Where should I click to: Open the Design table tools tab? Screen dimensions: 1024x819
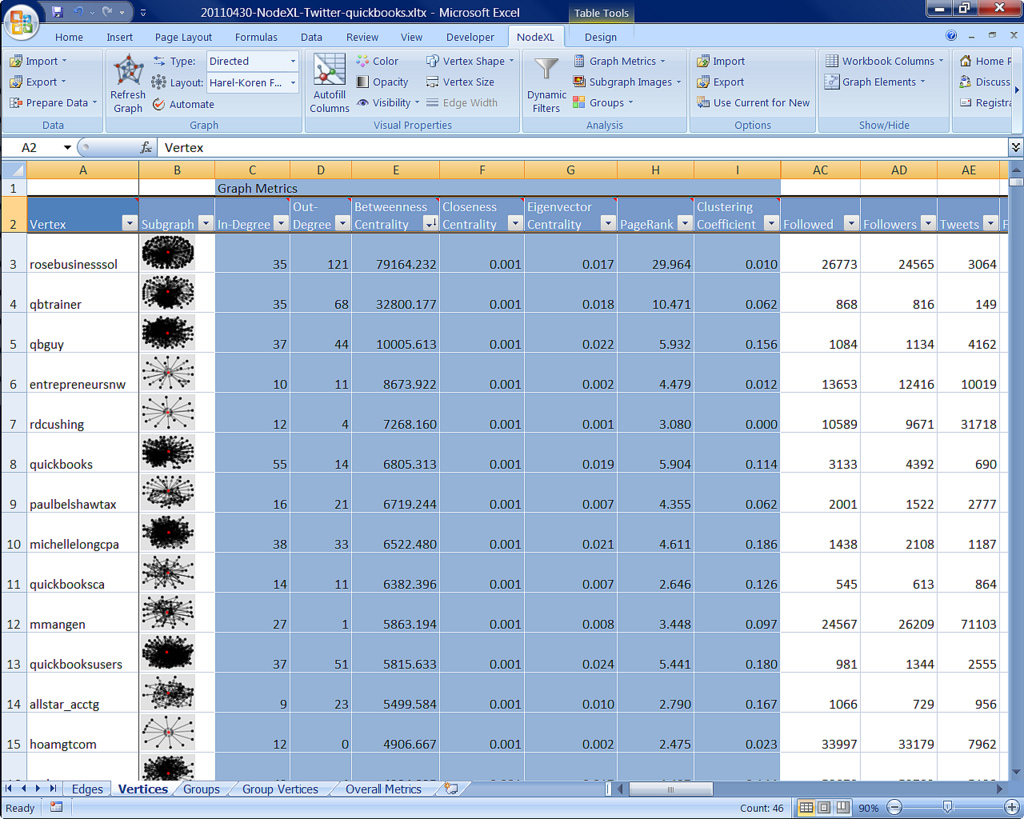(x=600, y=37)
